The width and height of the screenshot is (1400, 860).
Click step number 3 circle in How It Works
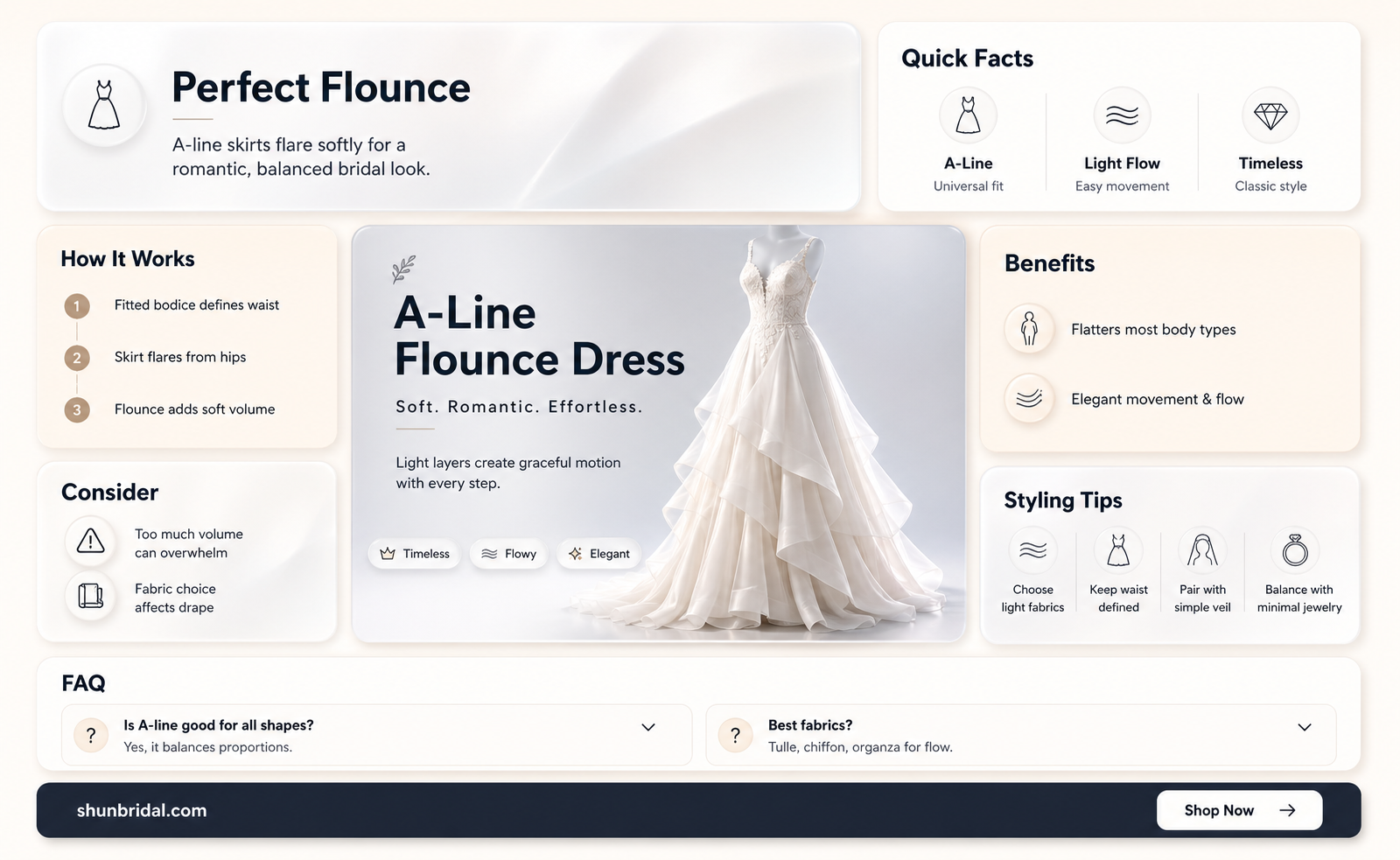(77, 409)
